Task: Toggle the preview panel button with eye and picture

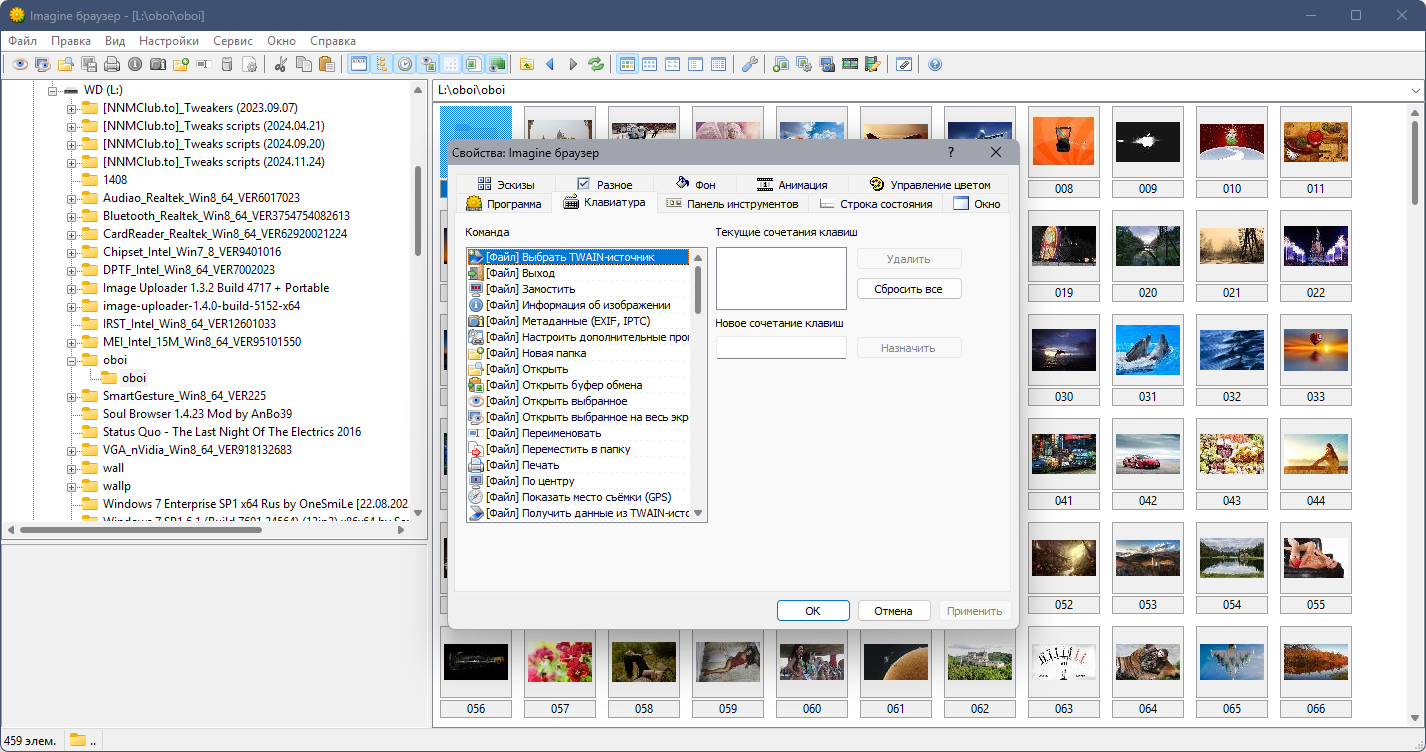Action: 427,65
